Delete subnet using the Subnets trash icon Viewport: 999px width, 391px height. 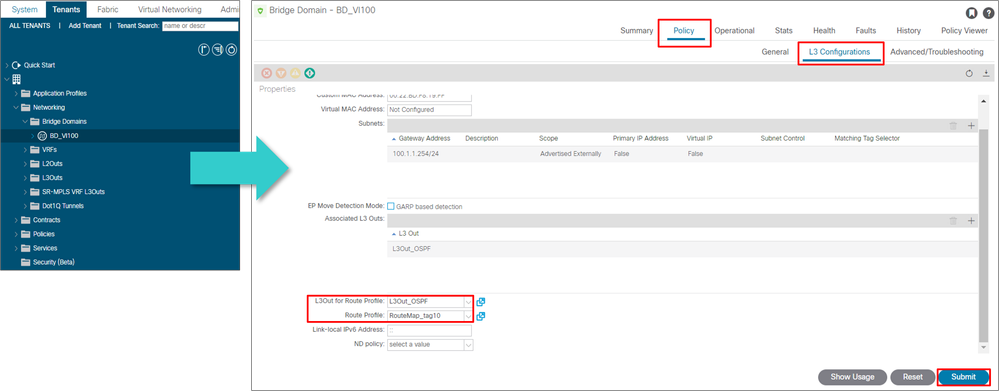click(953, 126)
